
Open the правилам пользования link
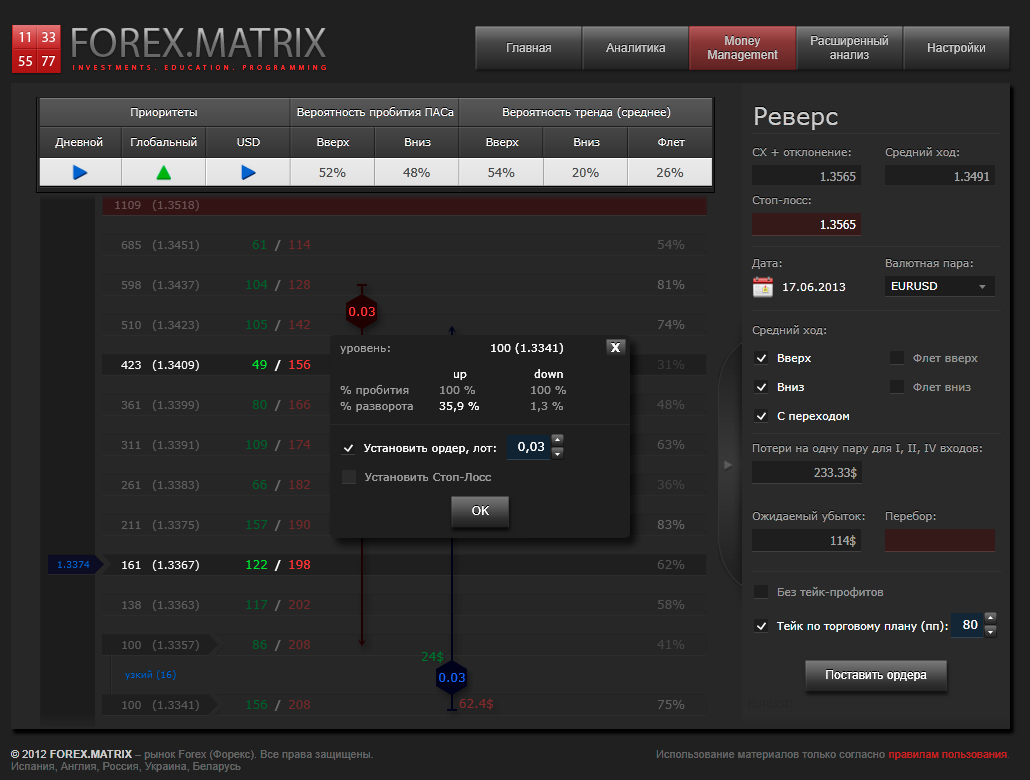(947, 754)
